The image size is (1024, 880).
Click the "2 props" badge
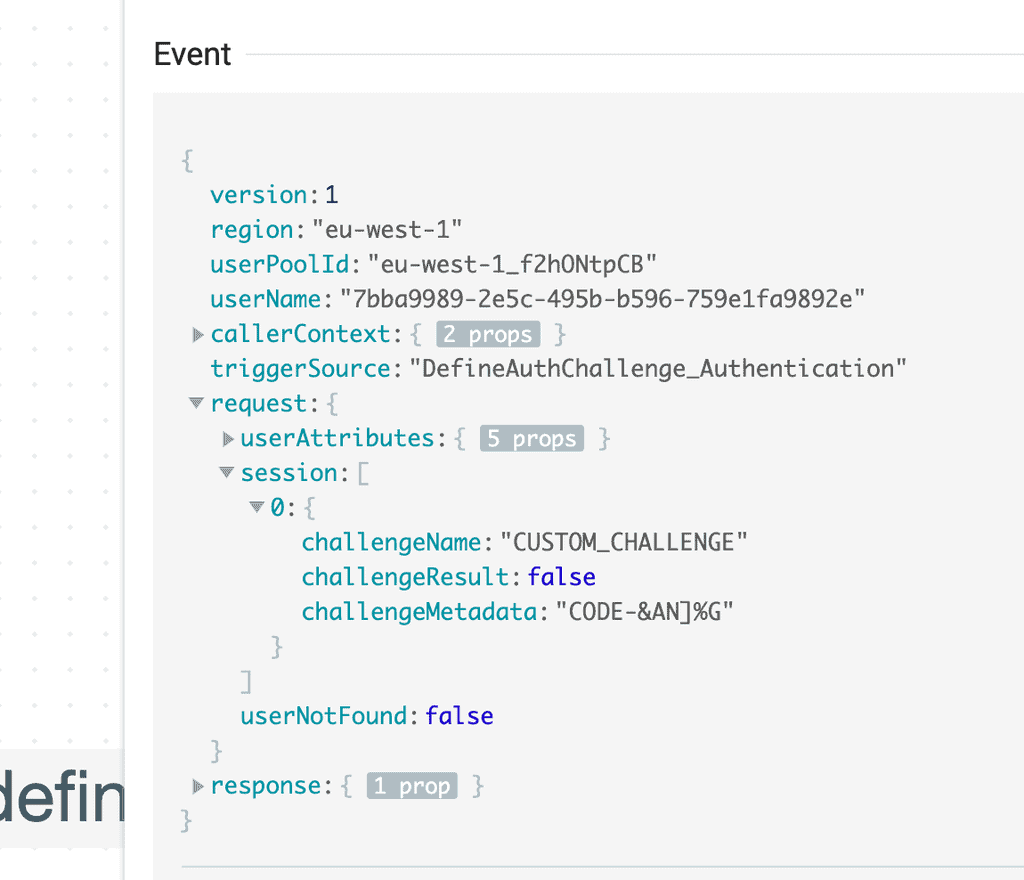tap(487, 334)
